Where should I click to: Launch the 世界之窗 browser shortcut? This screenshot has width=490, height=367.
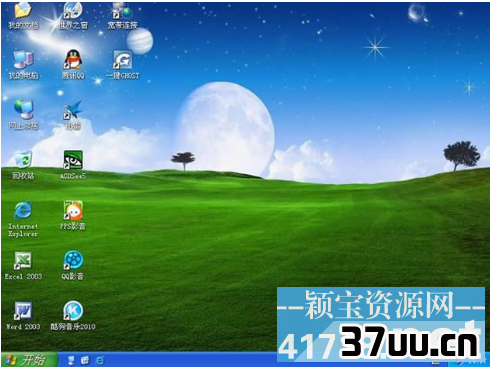point(73,11)
